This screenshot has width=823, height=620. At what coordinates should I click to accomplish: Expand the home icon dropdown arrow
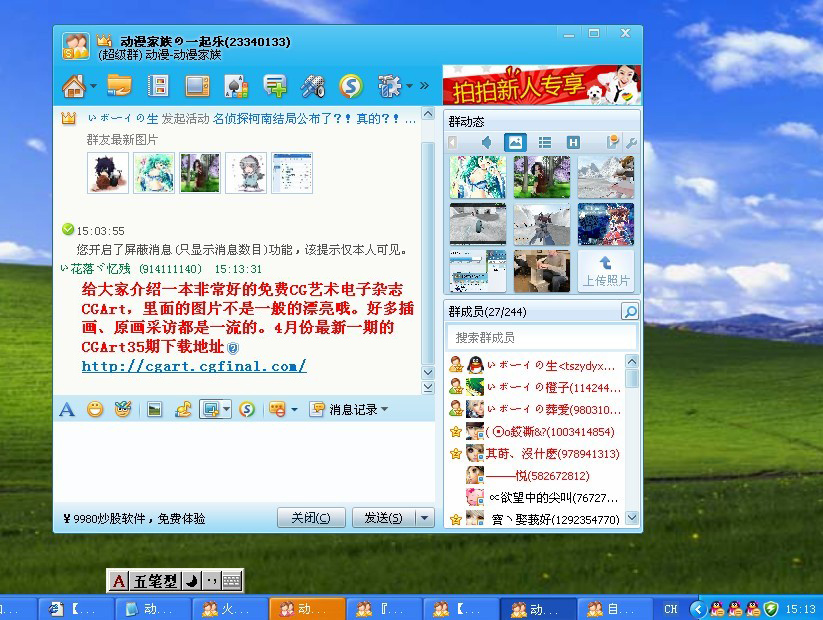coord(91,87)
